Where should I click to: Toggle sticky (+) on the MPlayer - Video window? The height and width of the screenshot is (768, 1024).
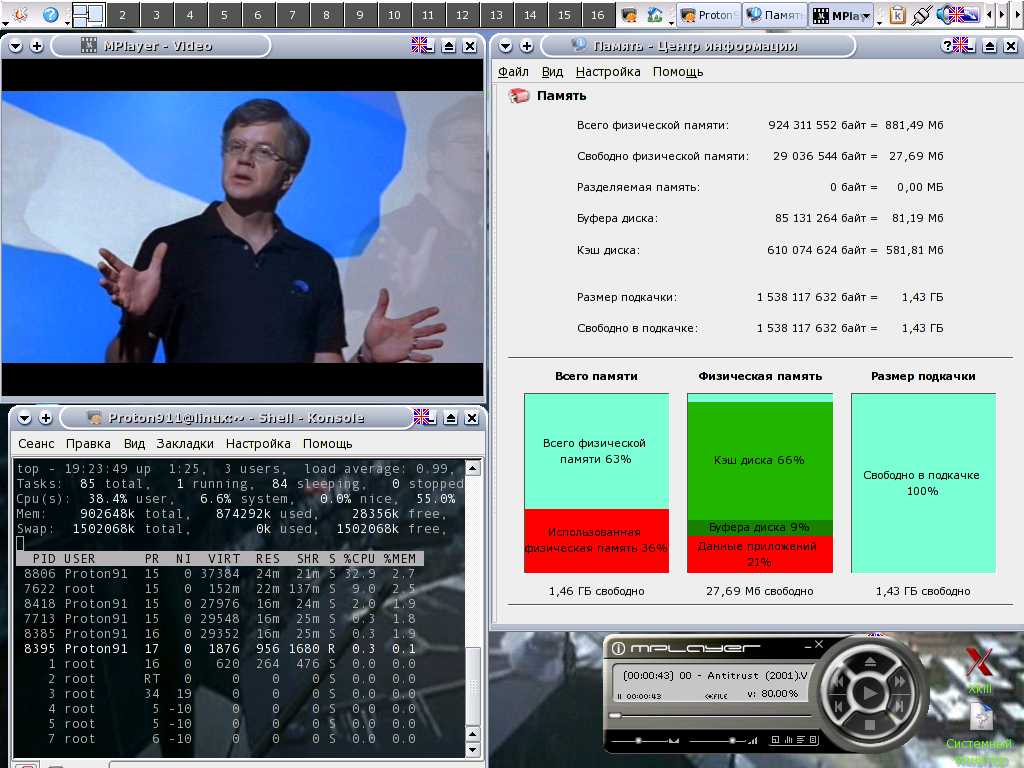[x=37, y=46]
